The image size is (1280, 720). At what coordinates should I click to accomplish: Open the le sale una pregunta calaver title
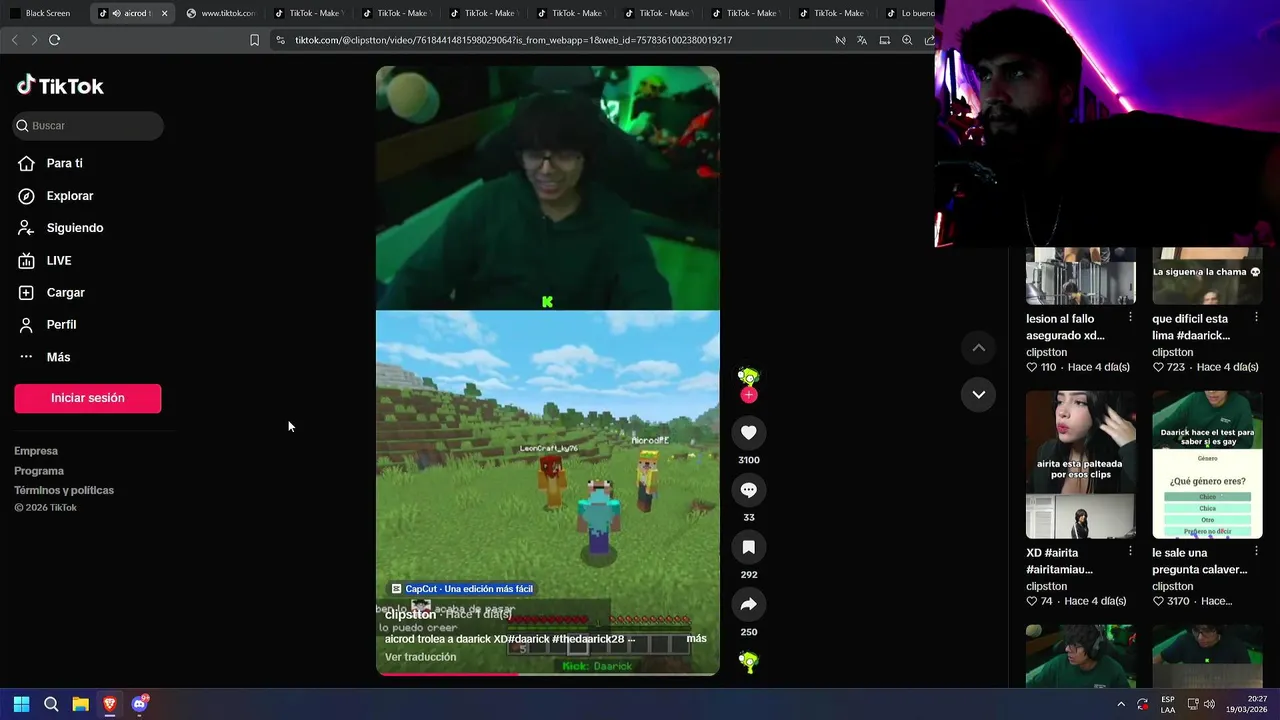[1200, 561]
